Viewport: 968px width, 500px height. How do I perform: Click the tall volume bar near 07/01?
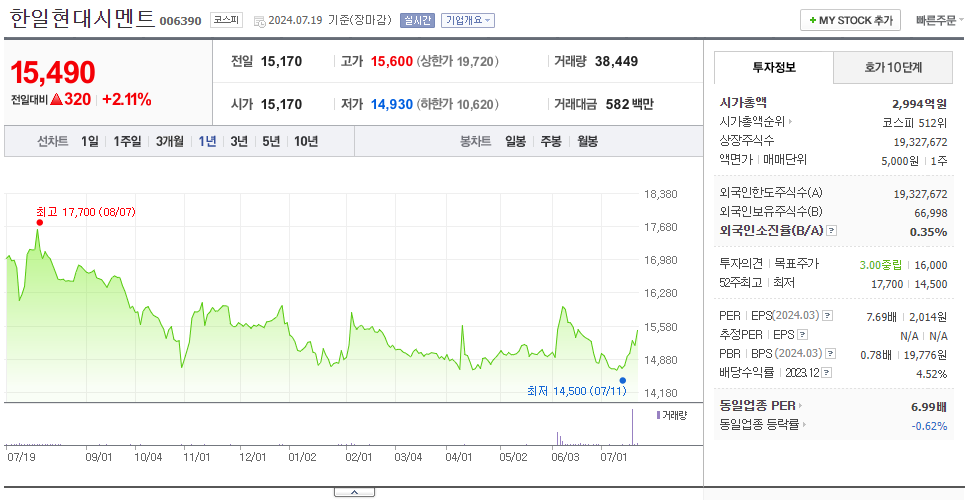click(x=632, y=427)
